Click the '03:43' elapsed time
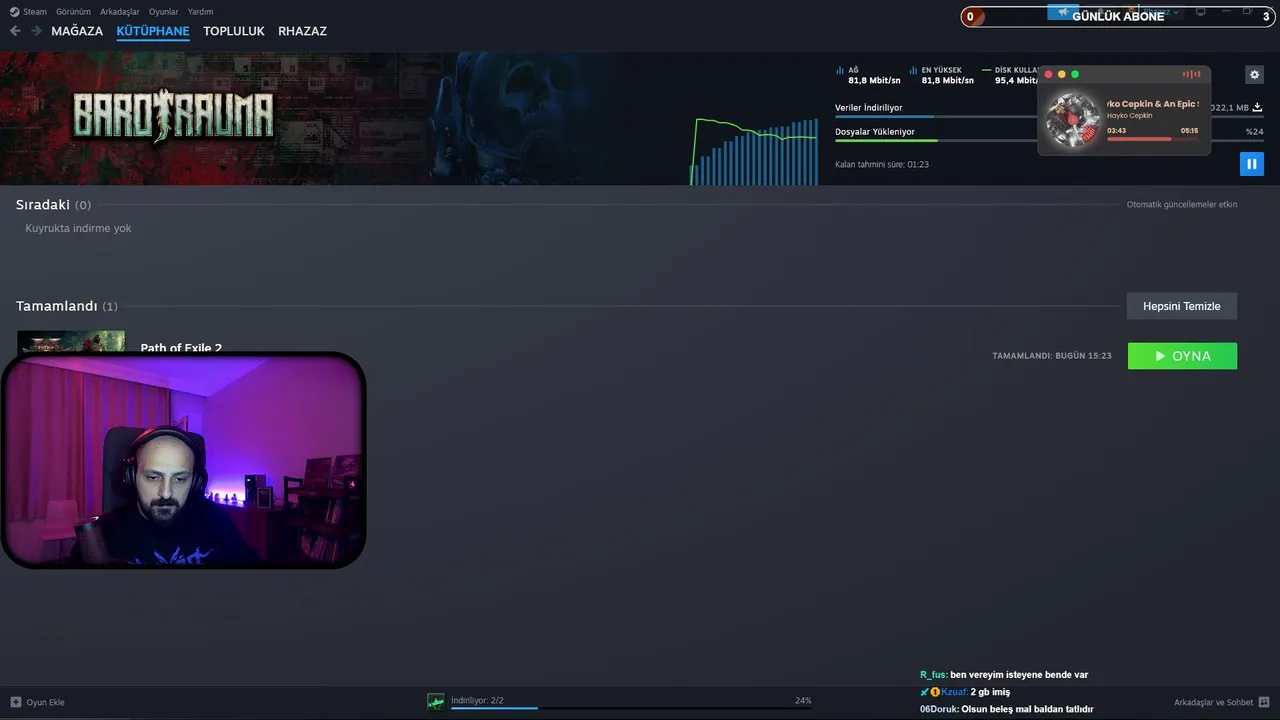 click(1116, 131)
